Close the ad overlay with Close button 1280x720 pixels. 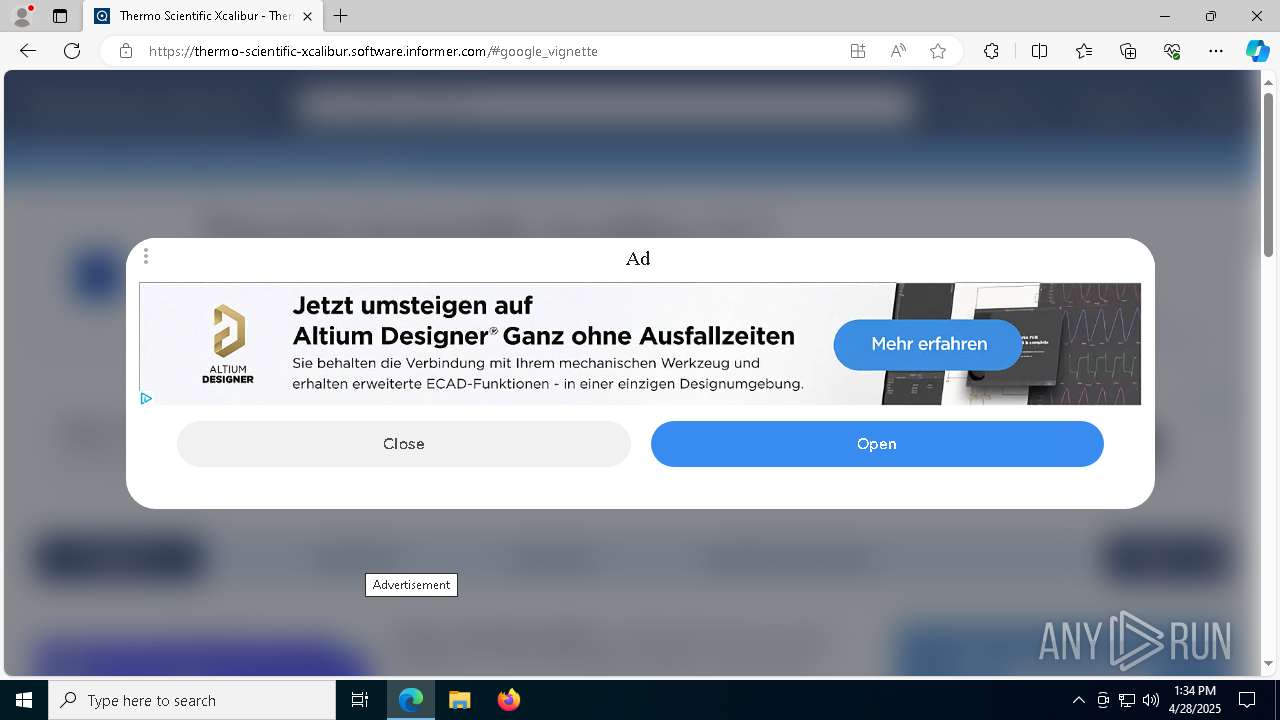pos(404,444)
